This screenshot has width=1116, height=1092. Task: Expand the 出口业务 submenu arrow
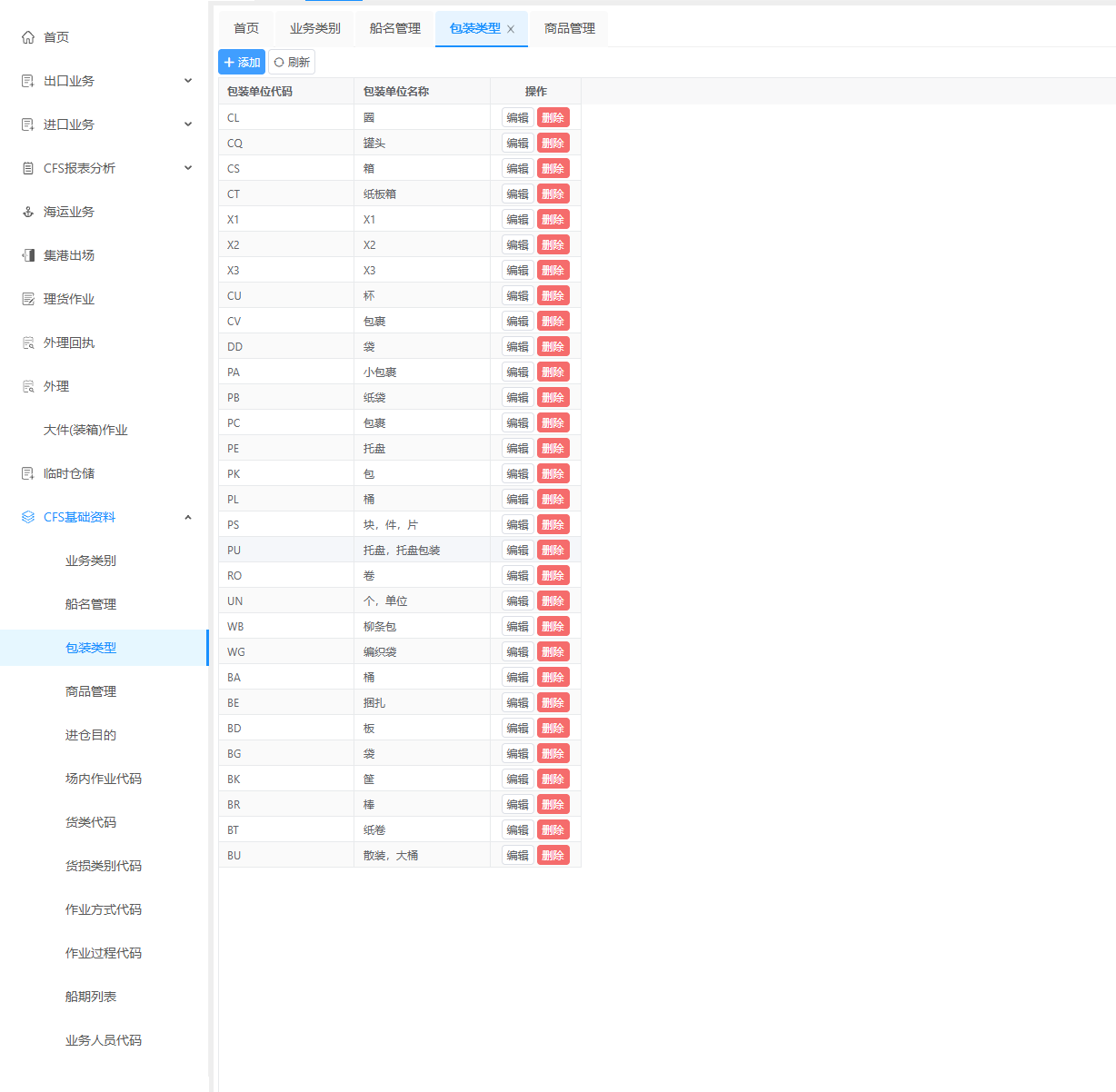pos(188,81)
